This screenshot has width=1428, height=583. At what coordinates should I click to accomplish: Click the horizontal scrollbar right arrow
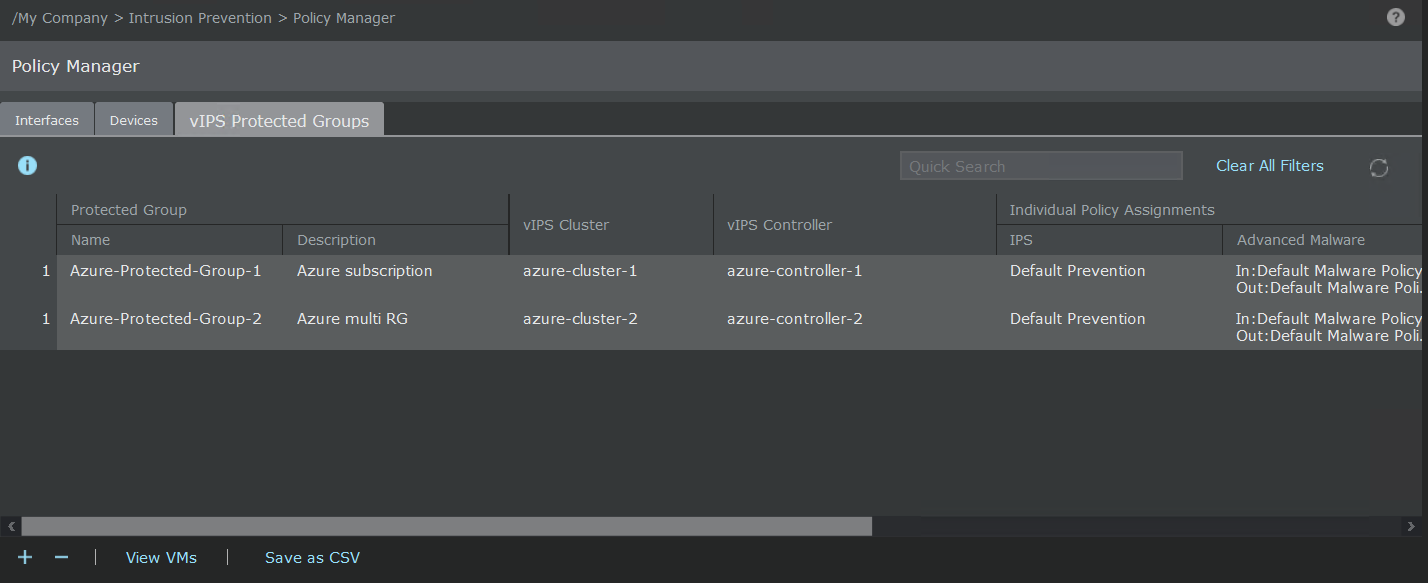coord(1411,526)
